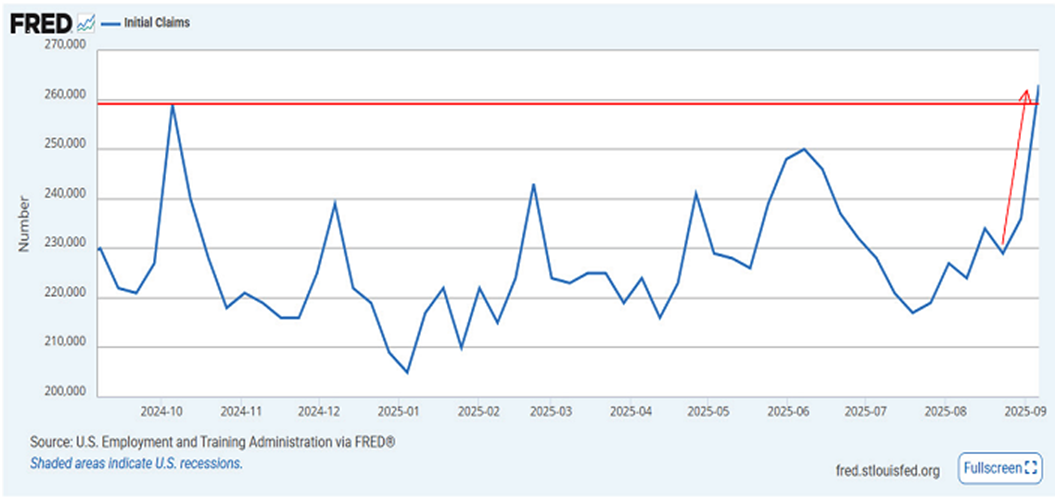Click the 2025-08 x-axis label
This screenshot has height=500, width=1057.
(945, 410)
